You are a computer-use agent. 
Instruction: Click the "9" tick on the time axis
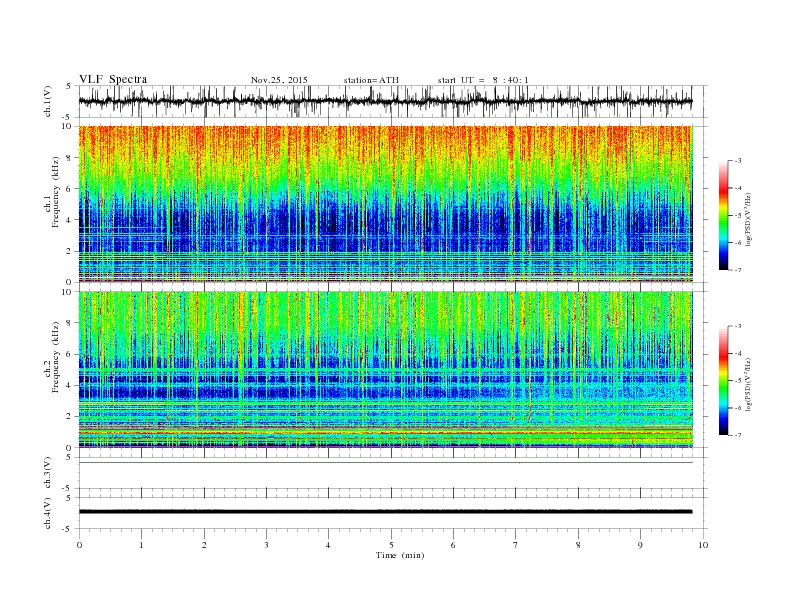tap(640, 545)
